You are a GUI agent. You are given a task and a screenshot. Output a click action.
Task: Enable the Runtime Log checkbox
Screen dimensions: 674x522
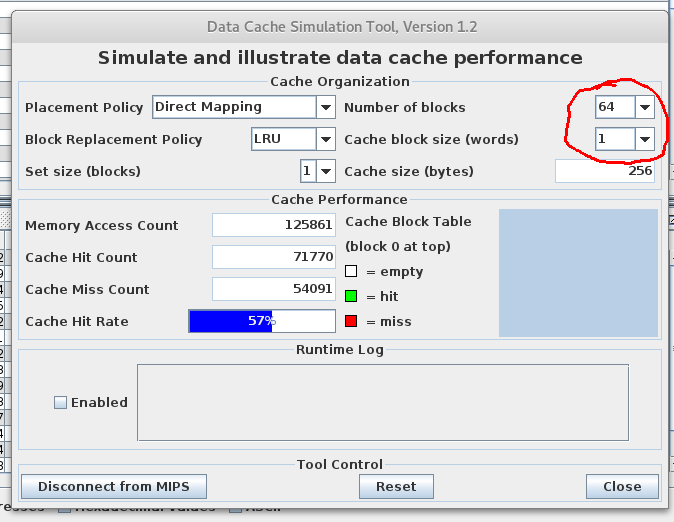[x=61, y=402]
